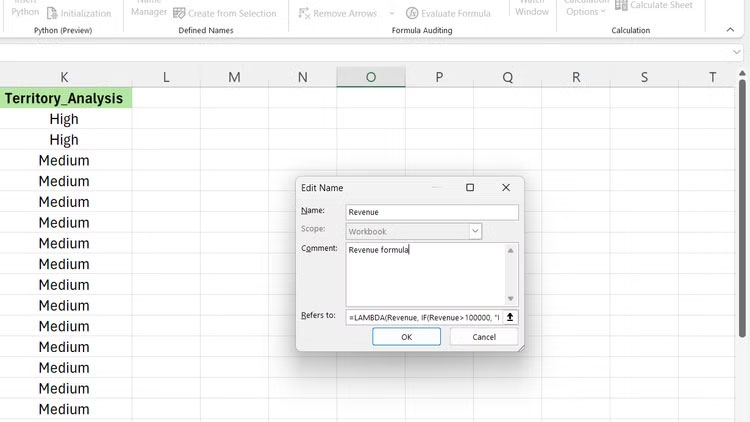Viewport: 750px width, 422px height.
Task: Expand the formula bar chevron
Action: (x=736, y=52)
